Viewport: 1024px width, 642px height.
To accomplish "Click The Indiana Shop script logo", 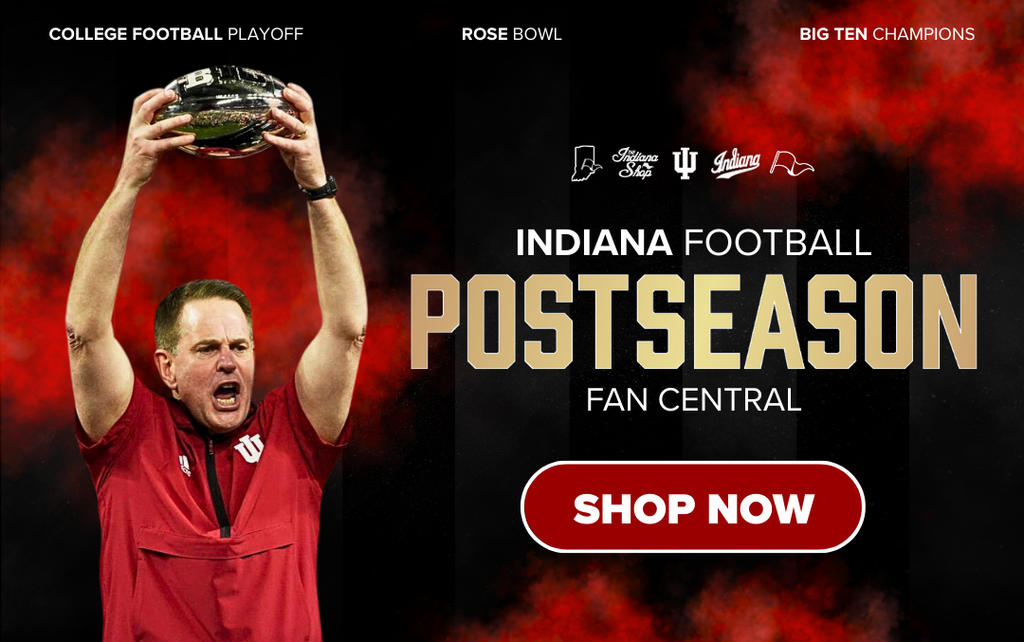I will click(635, 163).
